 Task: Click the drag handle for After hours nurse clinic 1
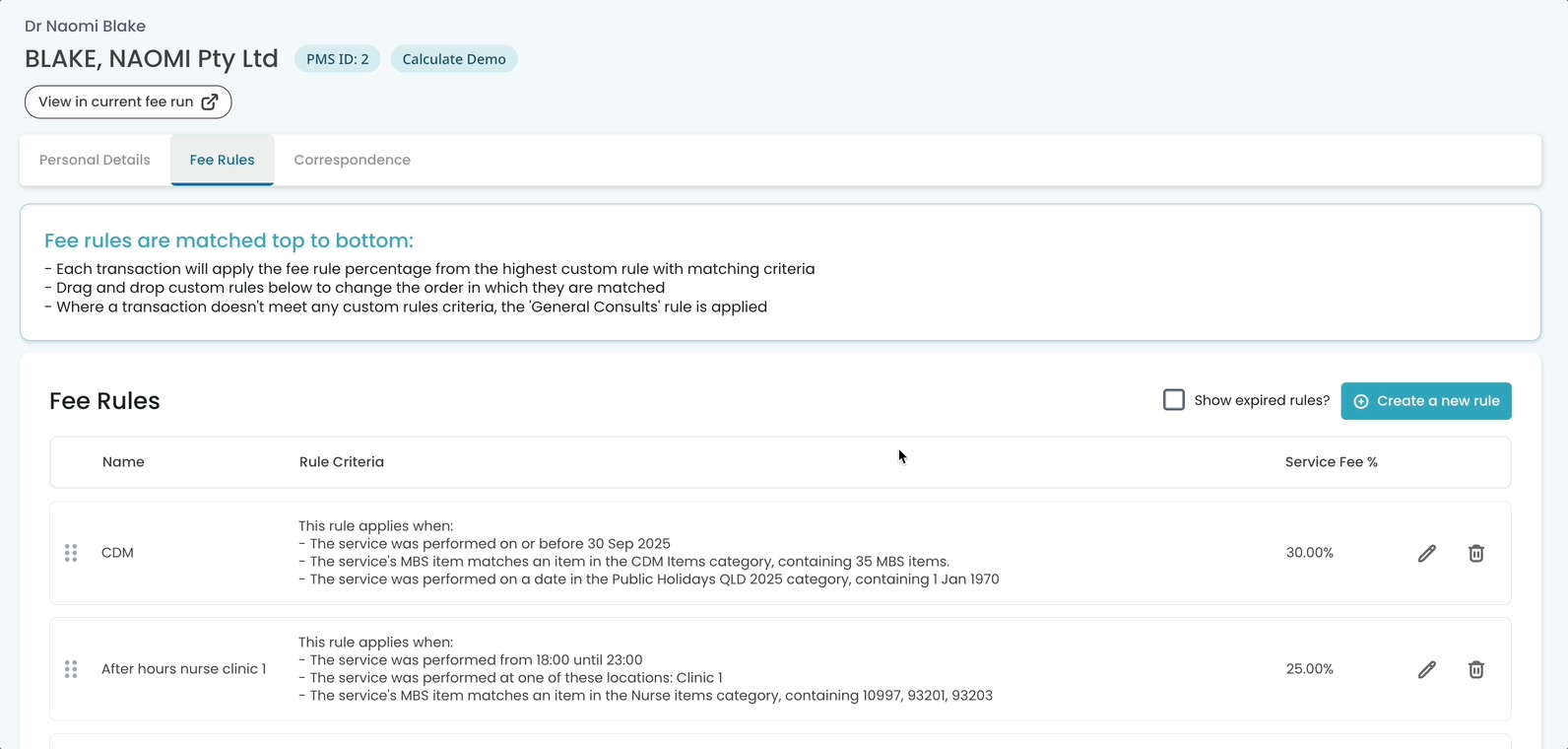(71, 669)
